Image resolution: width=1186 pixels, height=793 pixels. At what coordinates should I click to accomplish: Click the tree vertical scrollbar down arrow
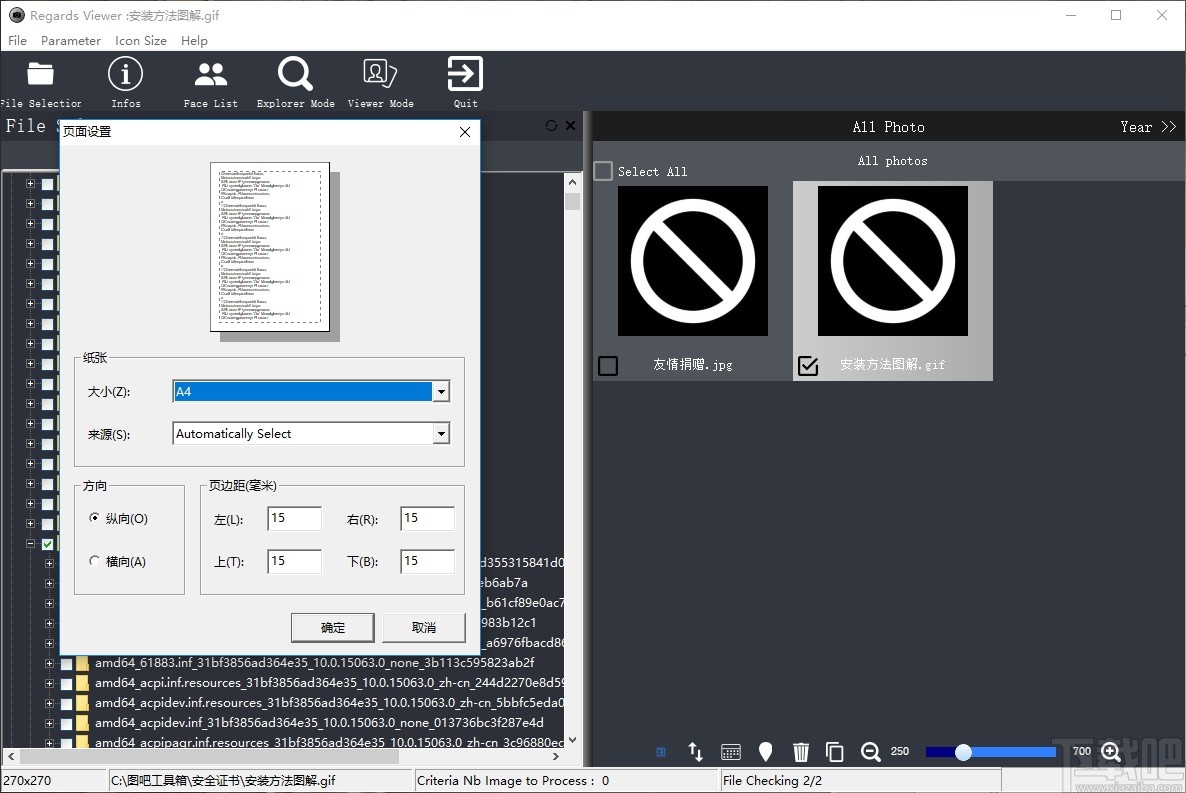(573, 740)
